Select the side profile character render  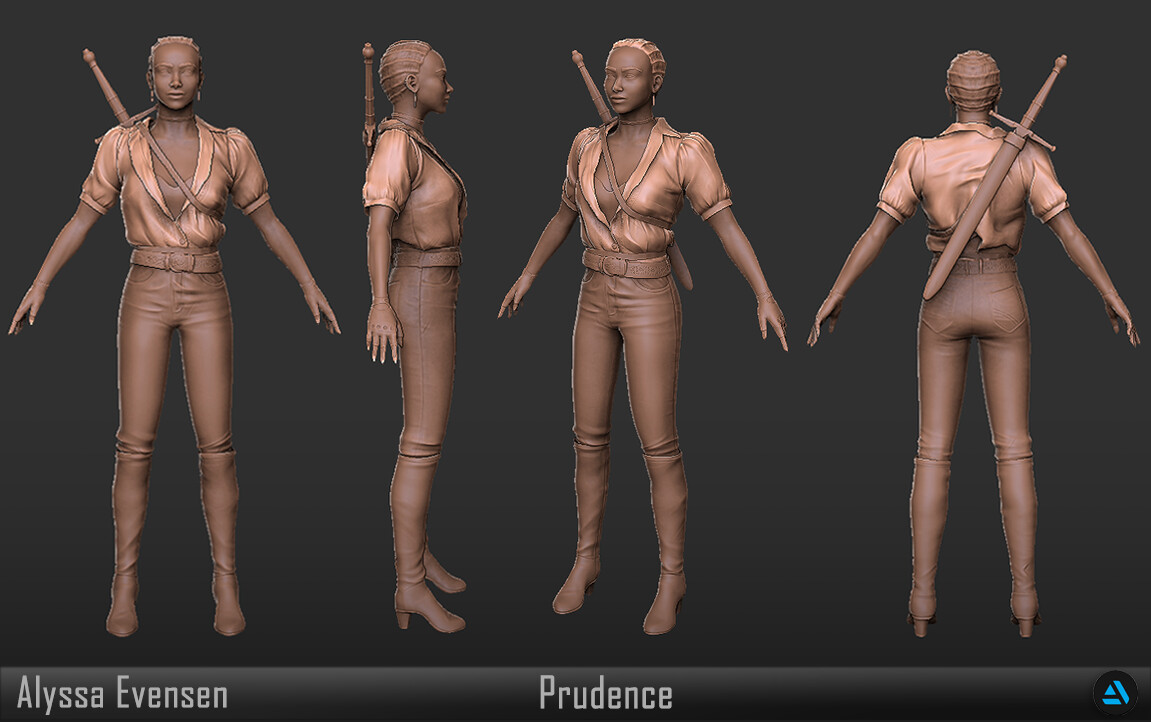point(415,336)
